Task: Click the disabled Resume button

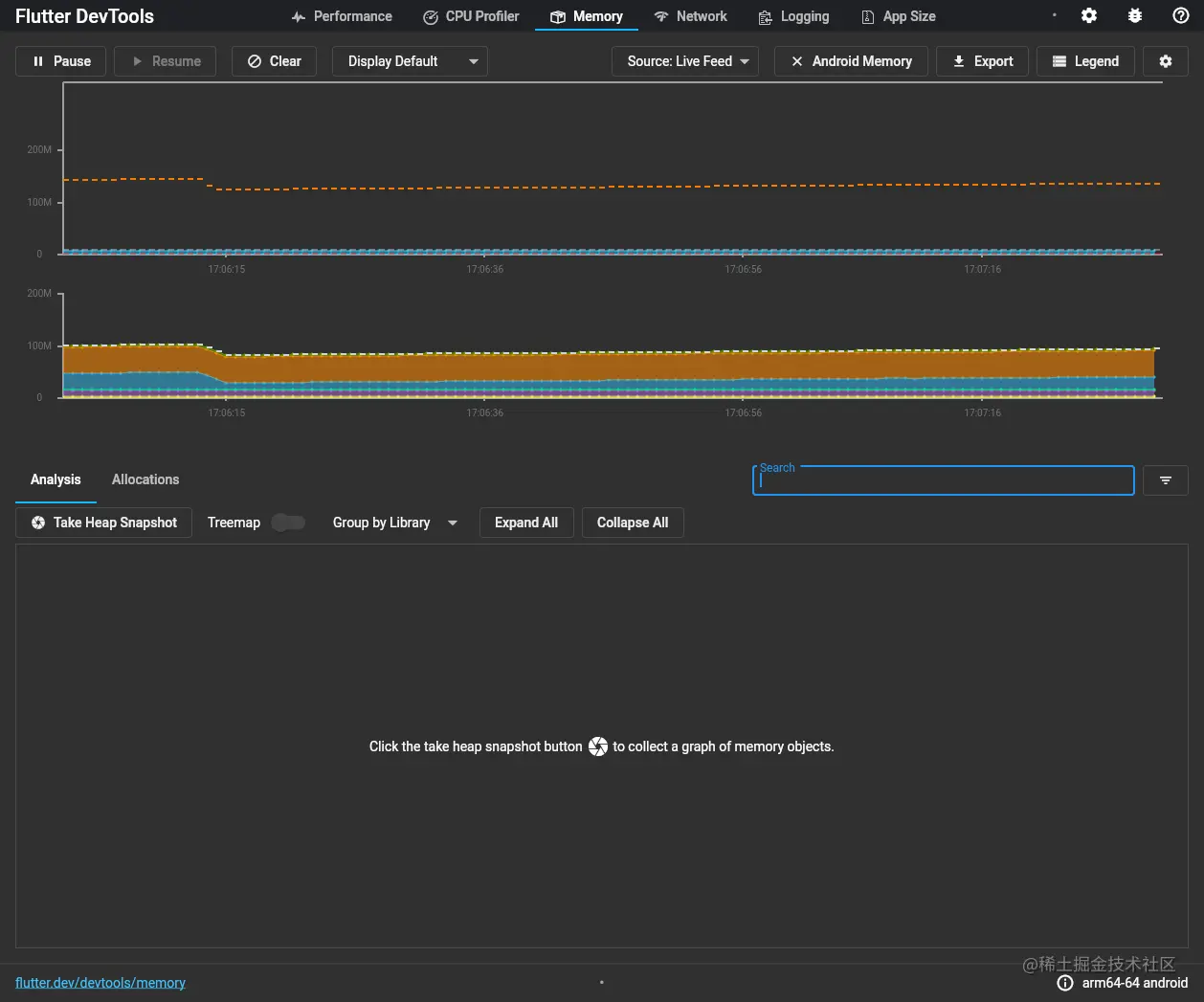Action: (x=165, y=61)
